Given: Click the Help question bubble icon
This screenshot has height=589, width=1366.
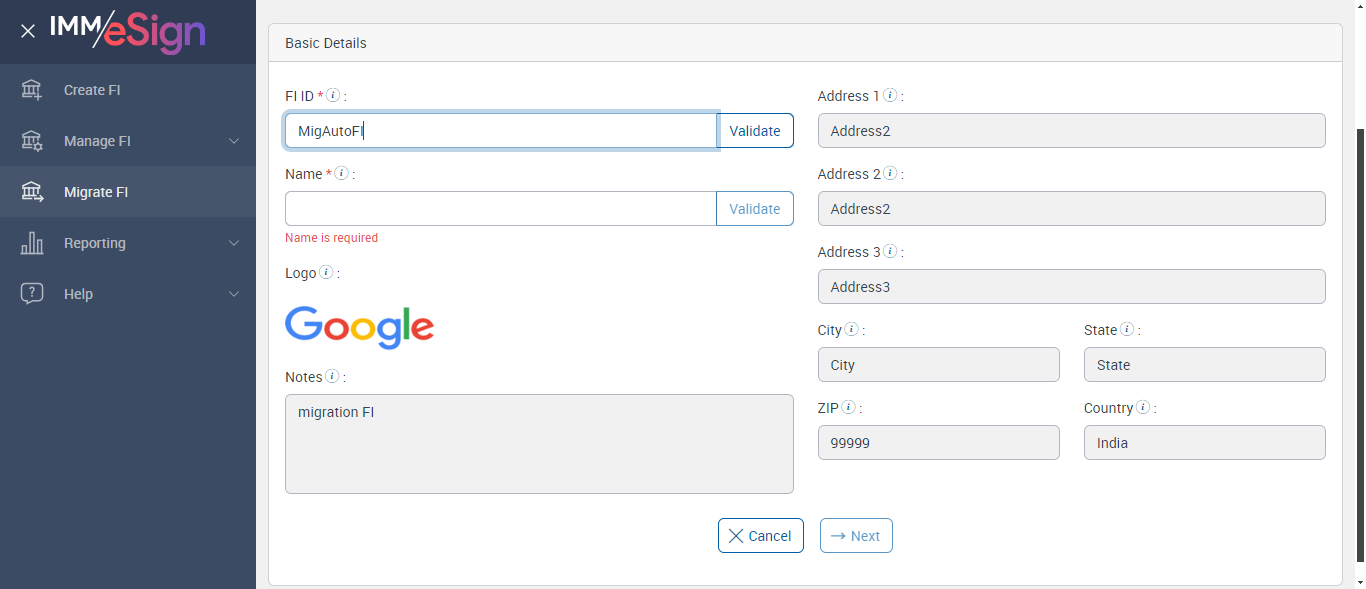Looking at the screenshot, I should [x=32, y=294].
